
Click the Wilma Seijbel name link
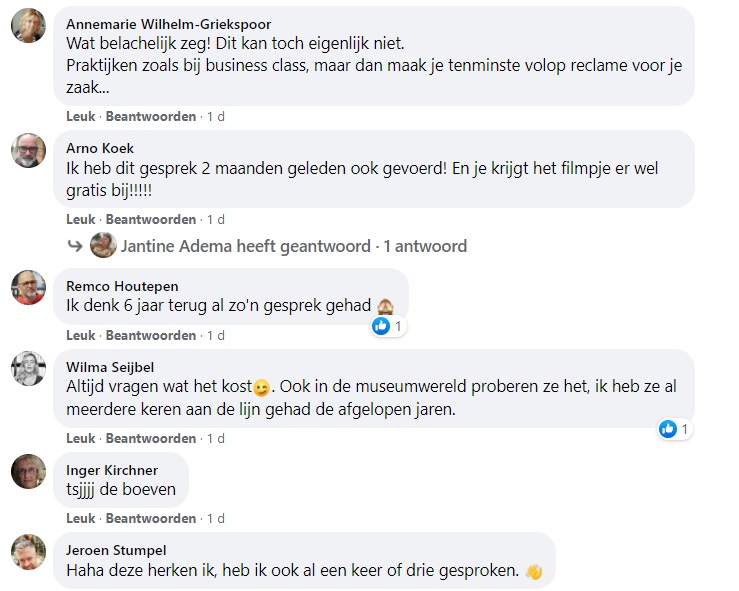tap(110, 367)
